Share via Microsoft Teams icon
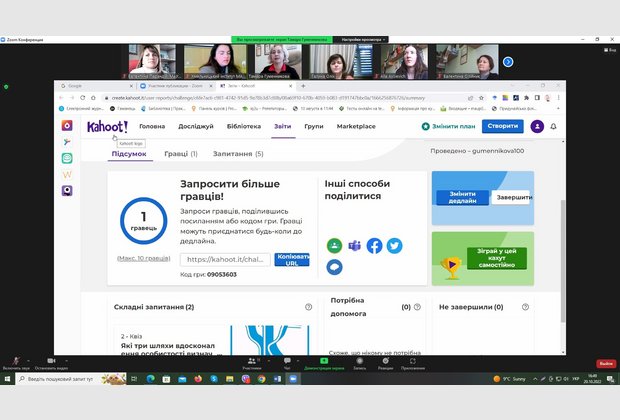Screen dimensions: 620x420 [354, 245]
